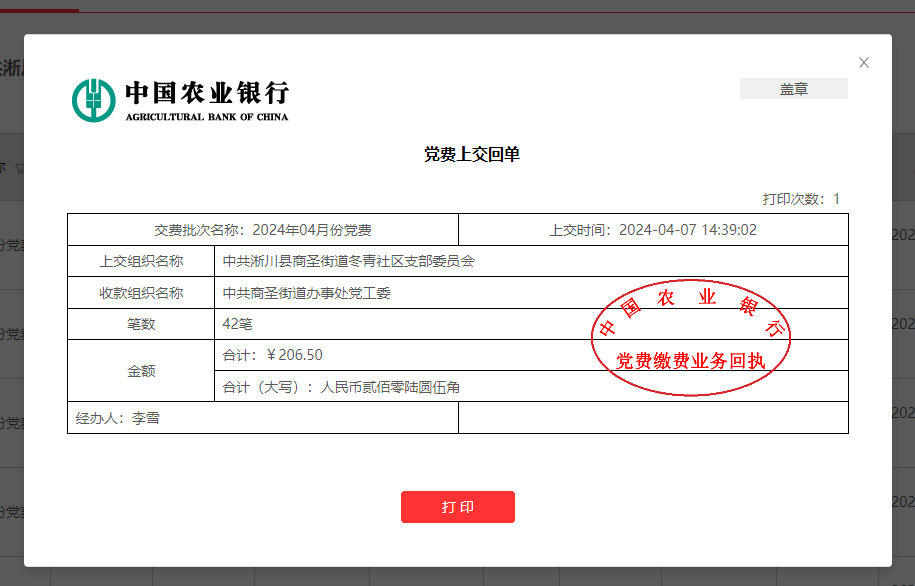Select the 冬青社区支部委员会 organization name value
The height and width of the screenshot is (586, 915).
pos(348,262)
